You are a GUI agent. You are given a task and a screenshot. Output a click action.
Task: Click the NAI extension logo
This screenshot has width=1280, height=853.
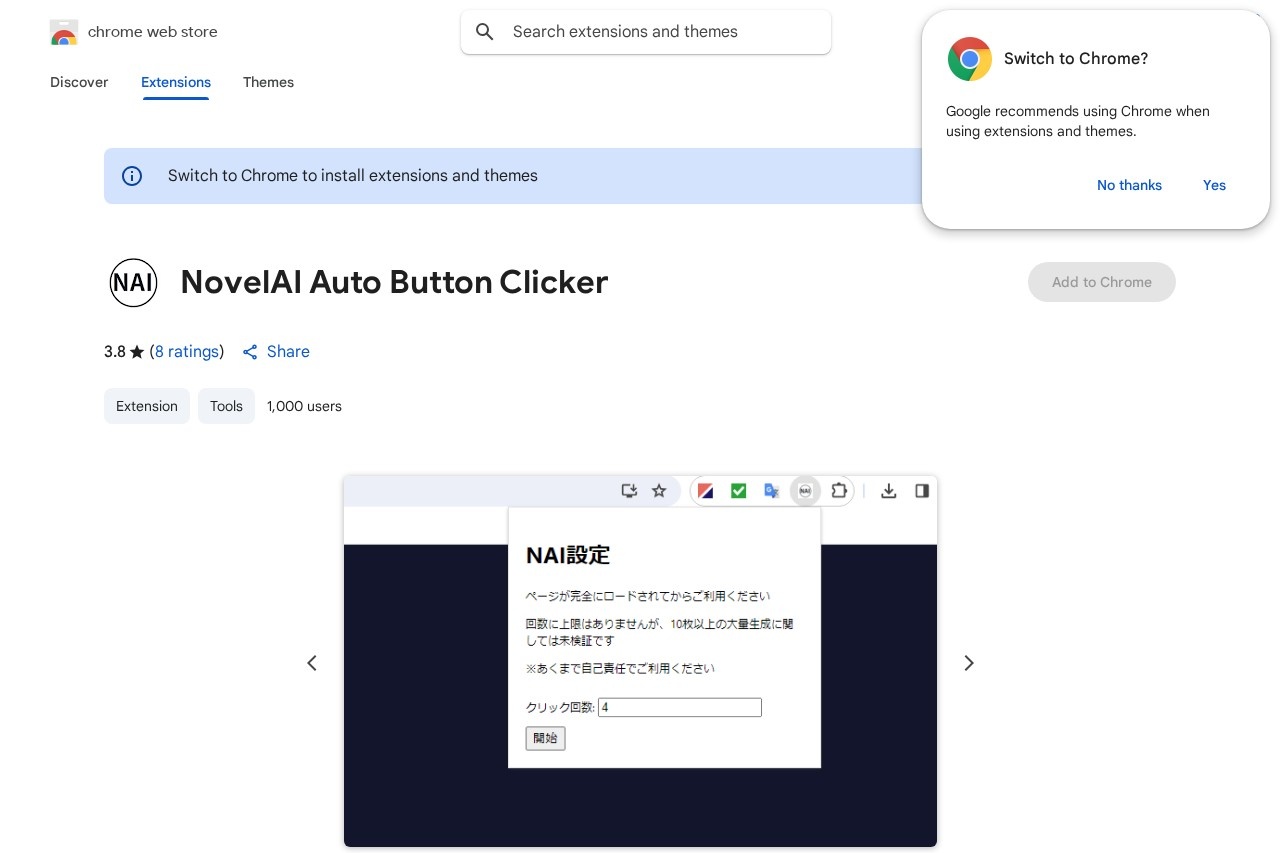point(133,282)
